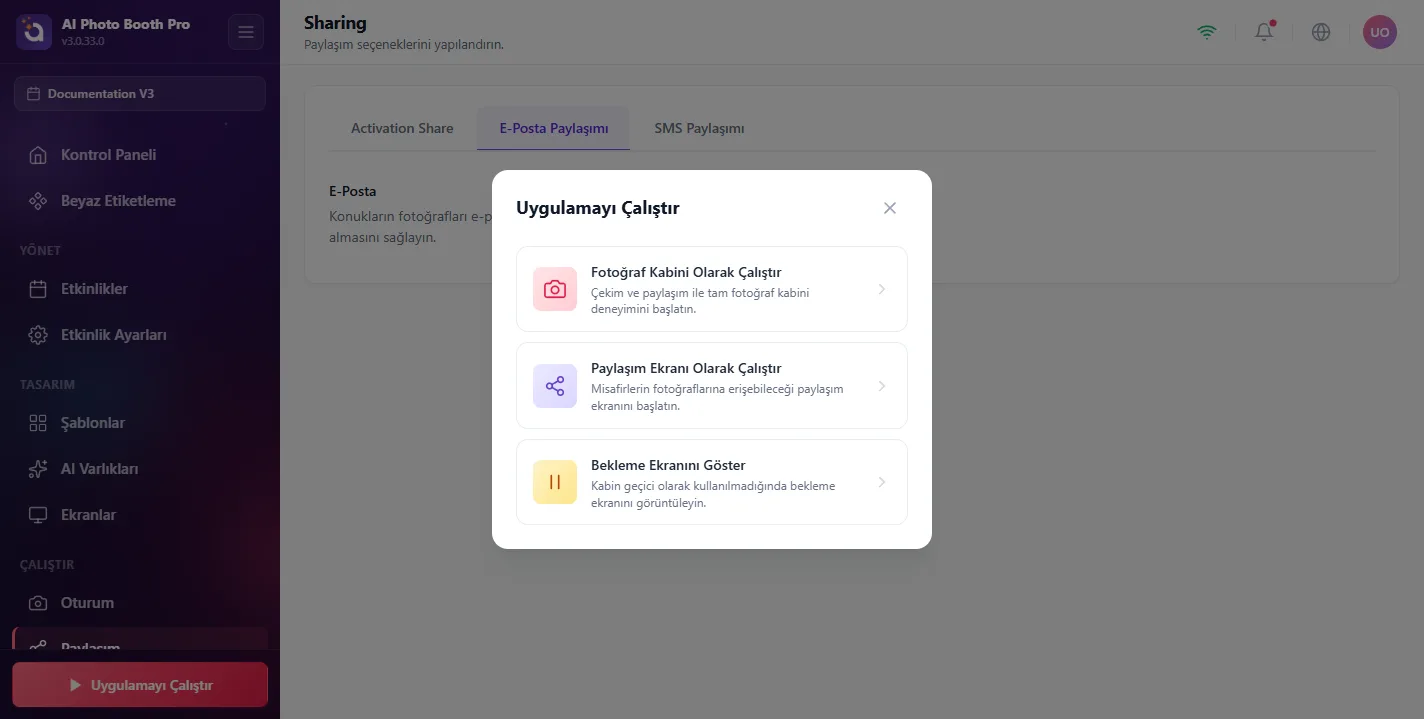The height and width of the screenshot is (719, 1424).
Task: Click the Etkinlikler calendar icon
Action: [38, 289]
